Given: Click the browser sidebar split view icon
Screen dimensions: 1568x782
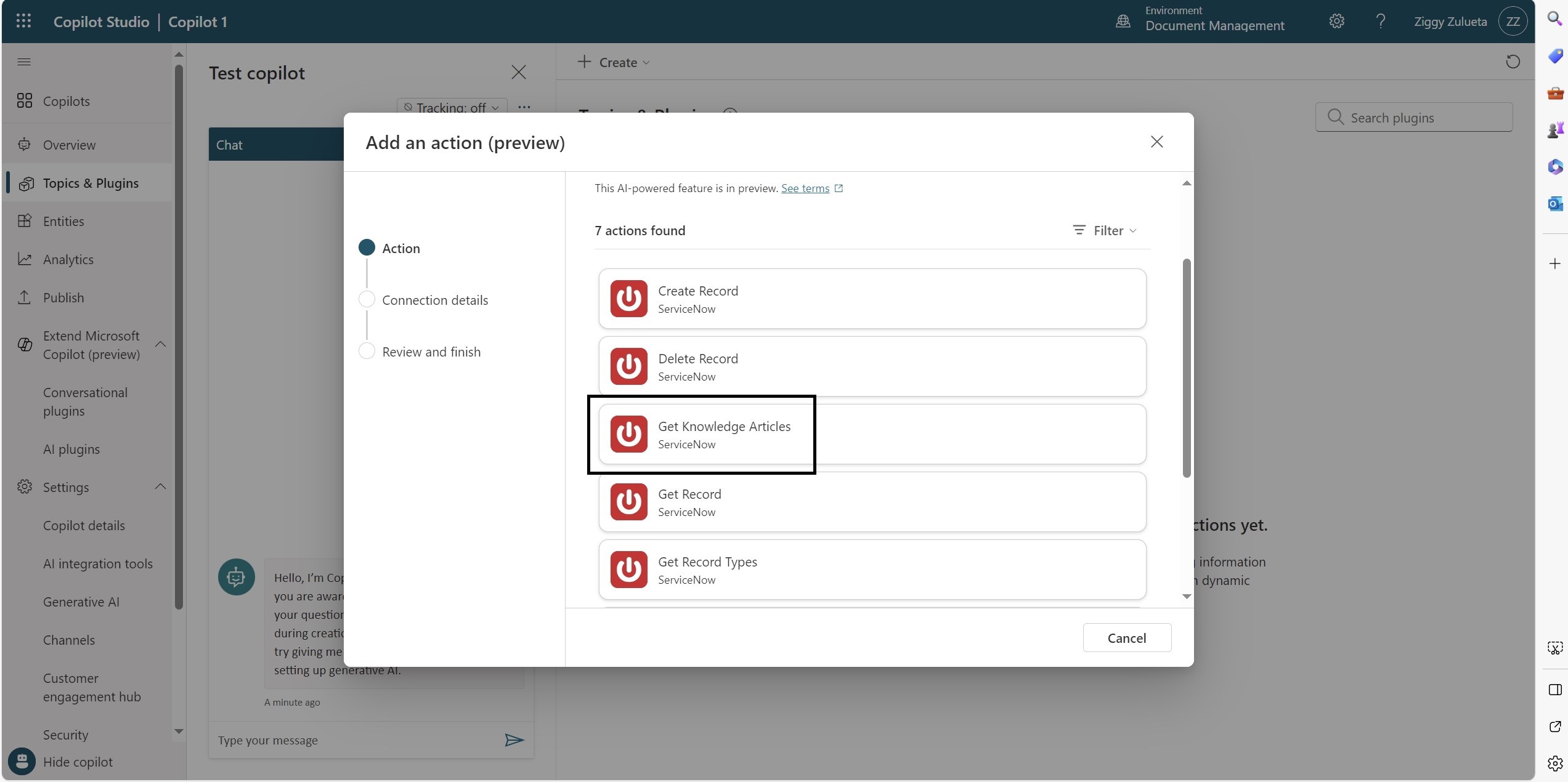Looking at the screenshot, I should pyautogui.click(x=1554, y=690).
